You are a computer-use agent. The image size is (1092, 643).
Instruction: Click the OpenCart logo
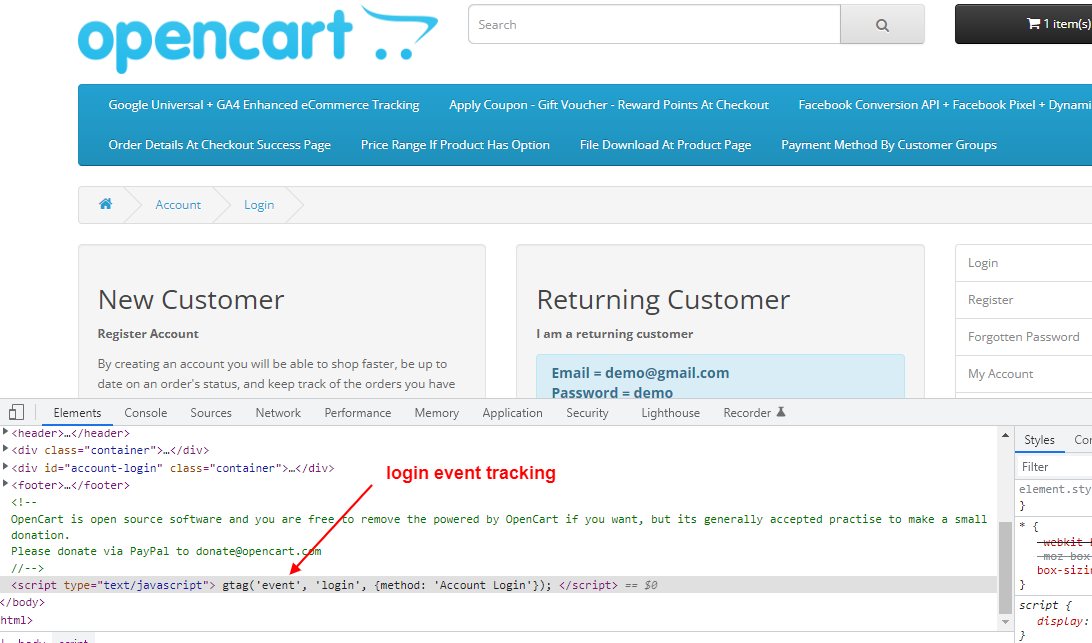258,39
